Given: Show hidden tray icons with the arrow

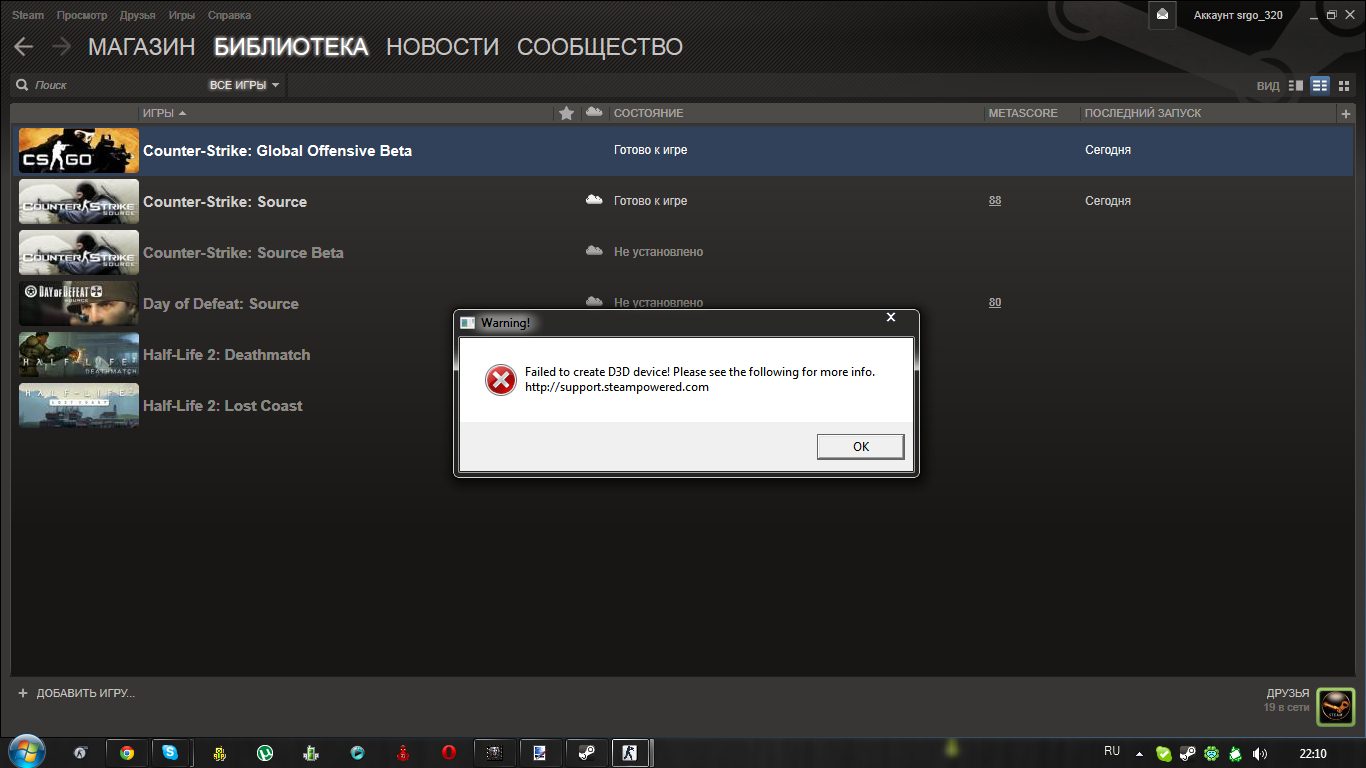Looking at the screenshot, I should (1140, 753).
